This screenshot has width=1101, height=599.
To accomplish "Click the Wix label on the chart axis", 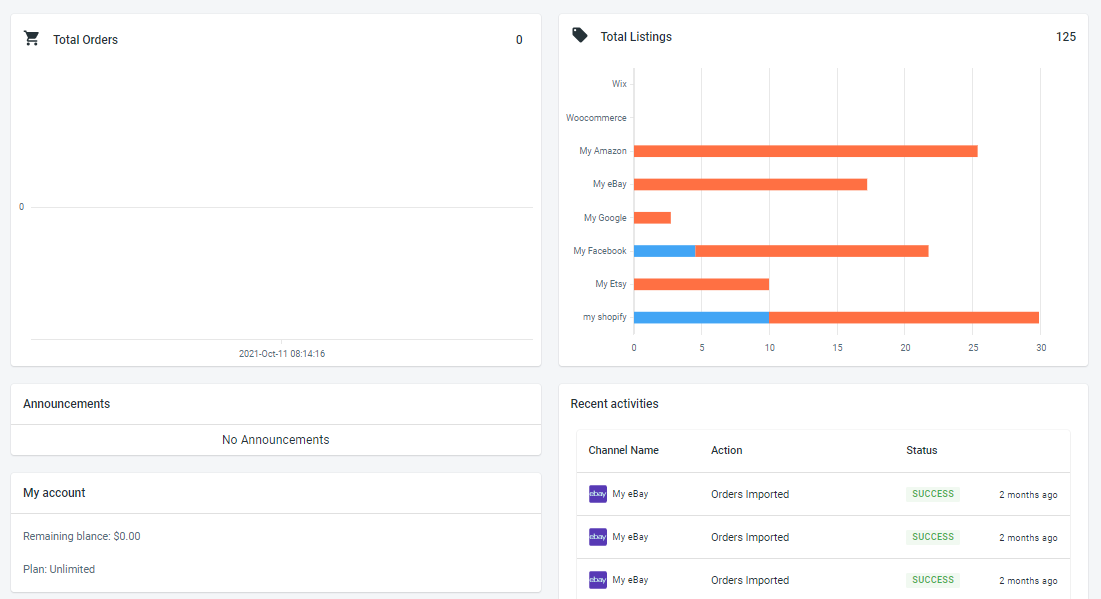I will coord(619,84).
